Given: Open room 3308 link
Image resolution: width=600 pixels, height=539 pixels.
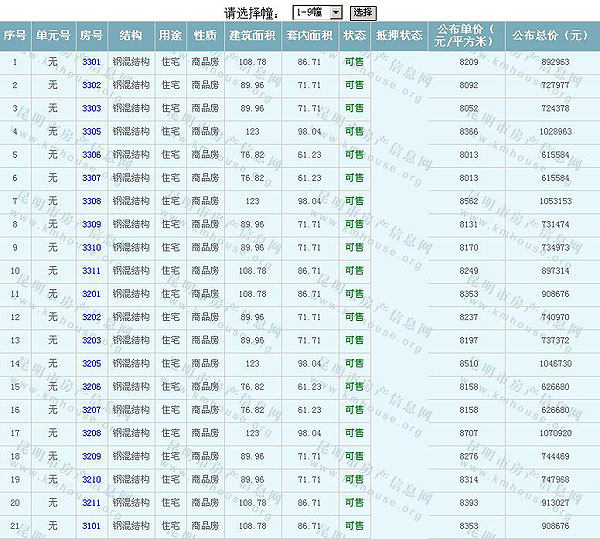Looking at the screenshot, I should click(91, 201).
